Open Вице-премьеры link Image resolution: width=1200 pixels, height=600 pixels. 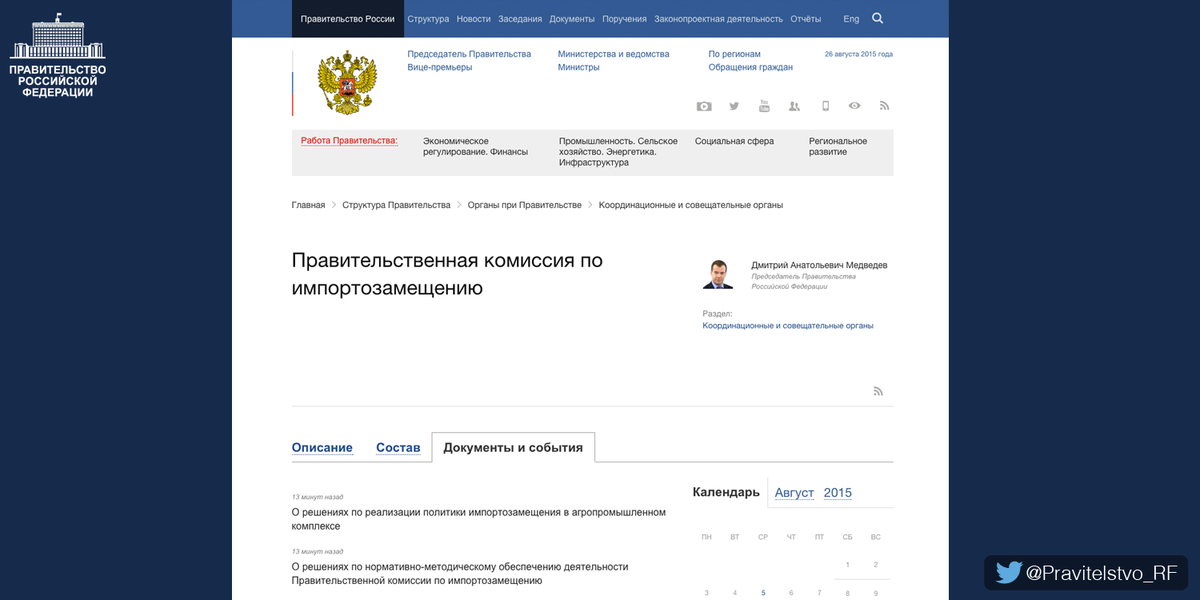click(440, 67)
